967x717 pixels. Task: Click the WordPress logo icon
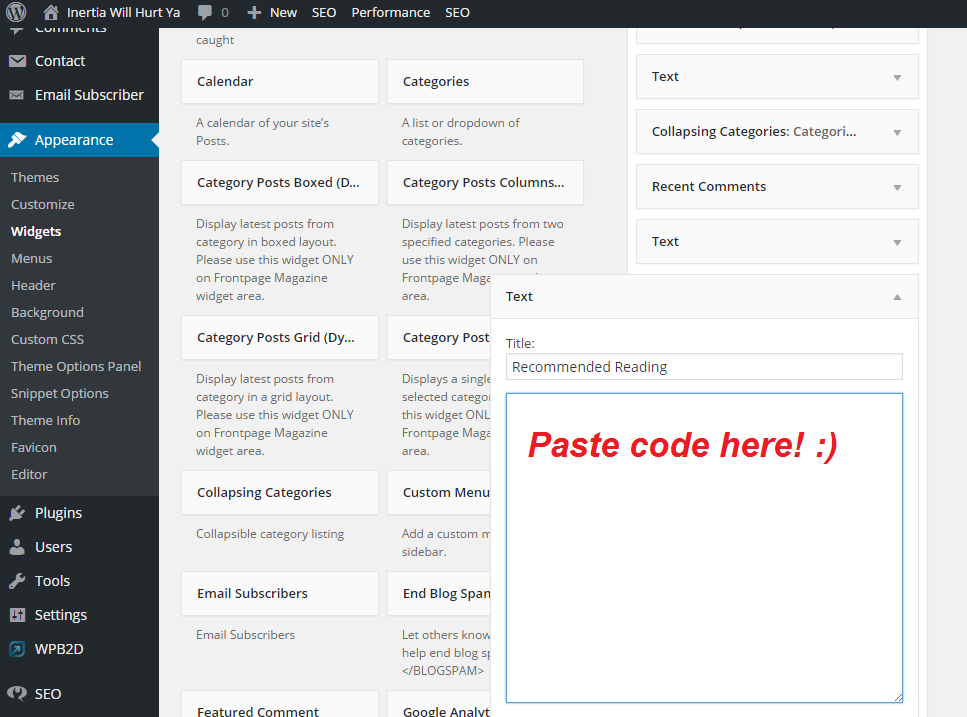pyautogui.click(x=16, y=12)
